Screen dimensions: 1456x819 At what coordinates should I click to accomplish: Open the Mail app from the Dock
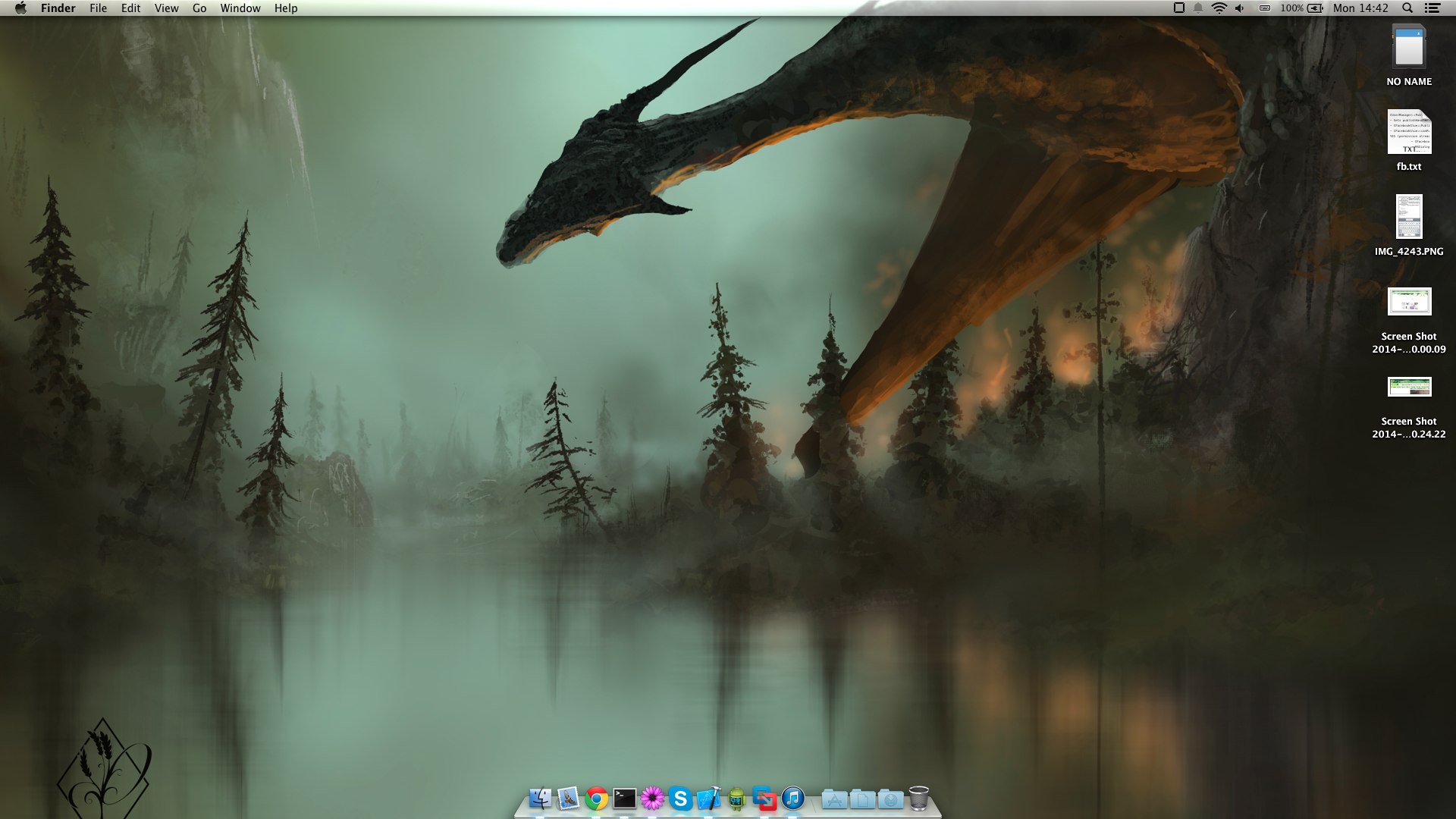pos(568,799)
